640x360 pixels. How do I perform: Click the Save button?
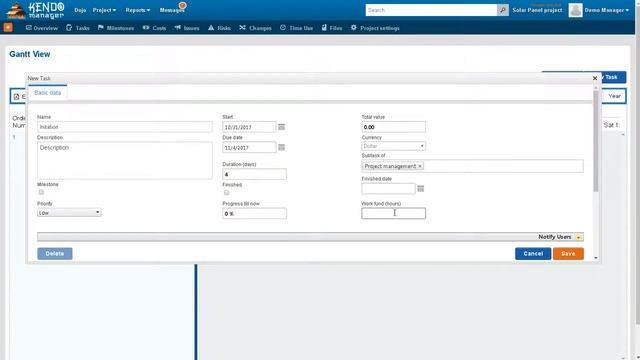[x=568, y=253]
